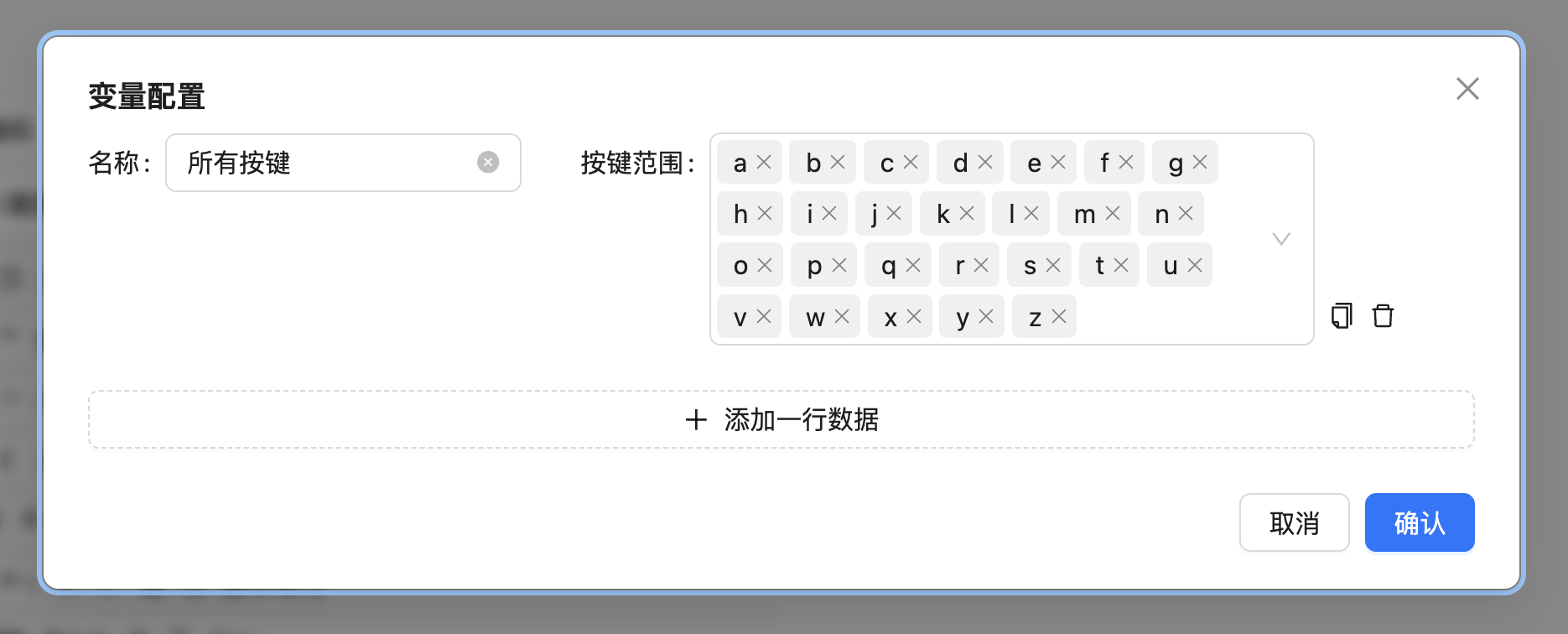
Task: Focus the 名称 name input field
Action: (x=327, y=163)
